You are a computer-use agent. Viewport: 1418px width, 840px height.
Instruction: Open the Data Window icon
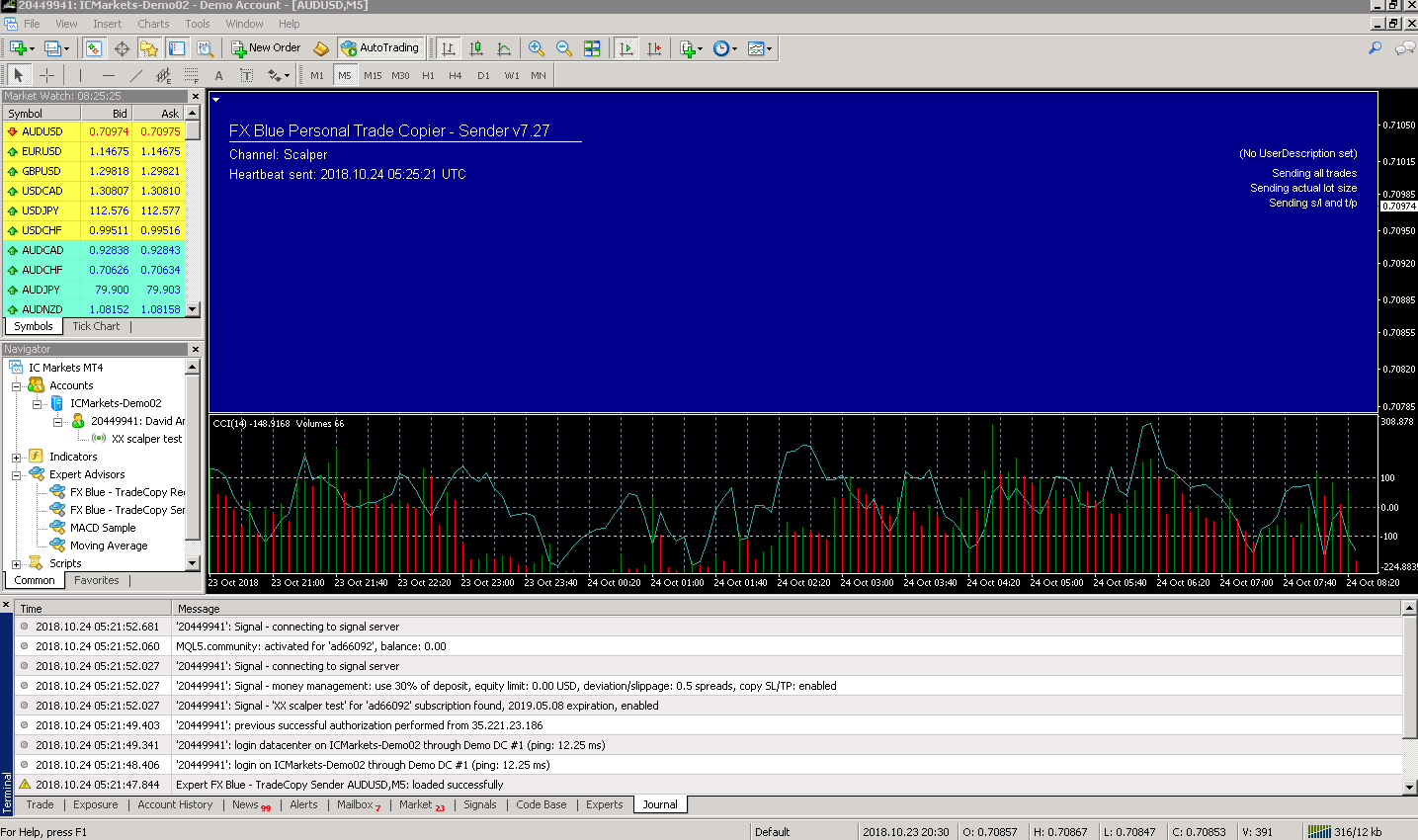(x=122, y=47)
